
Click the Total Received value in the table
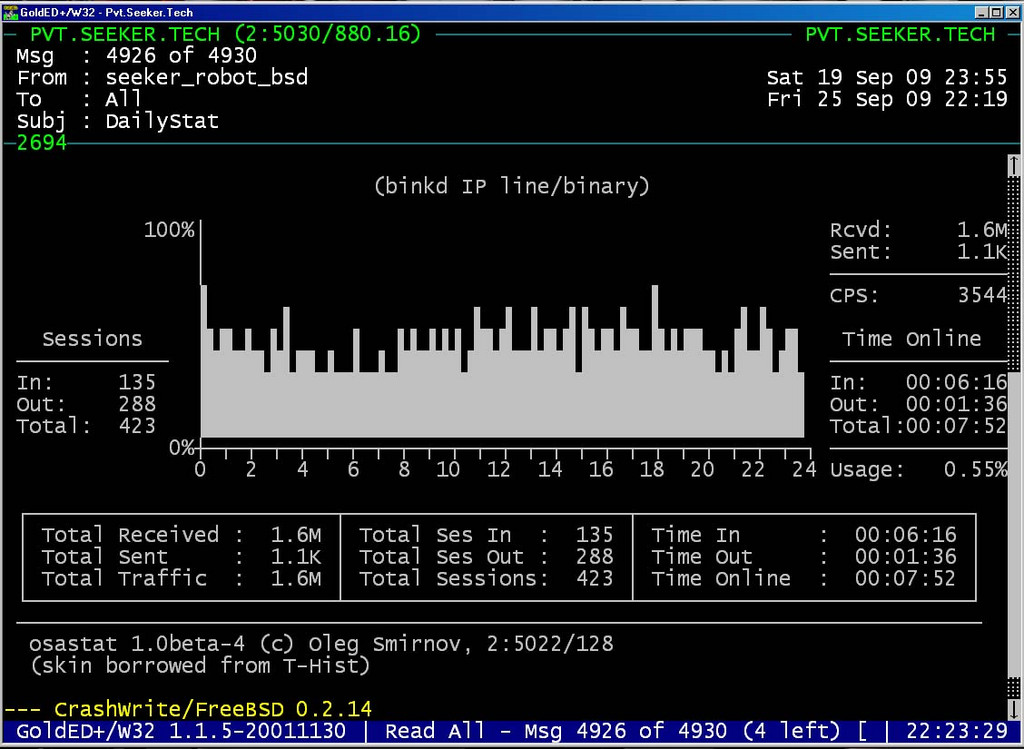click(296, 535)
